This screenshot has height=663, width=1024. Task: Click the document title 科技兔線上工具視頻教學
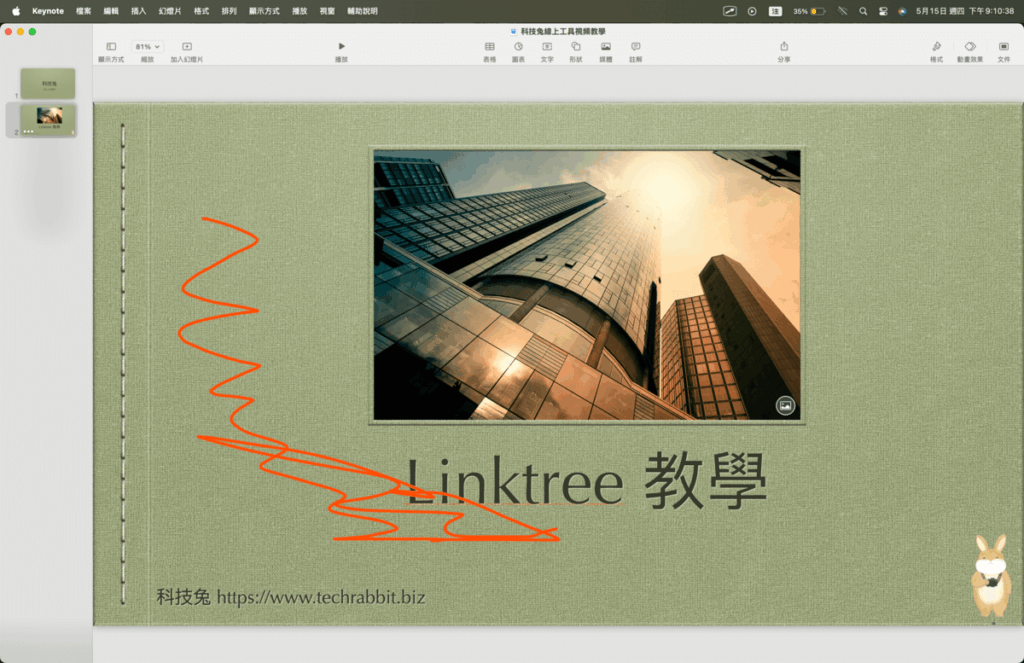(563, 31)
